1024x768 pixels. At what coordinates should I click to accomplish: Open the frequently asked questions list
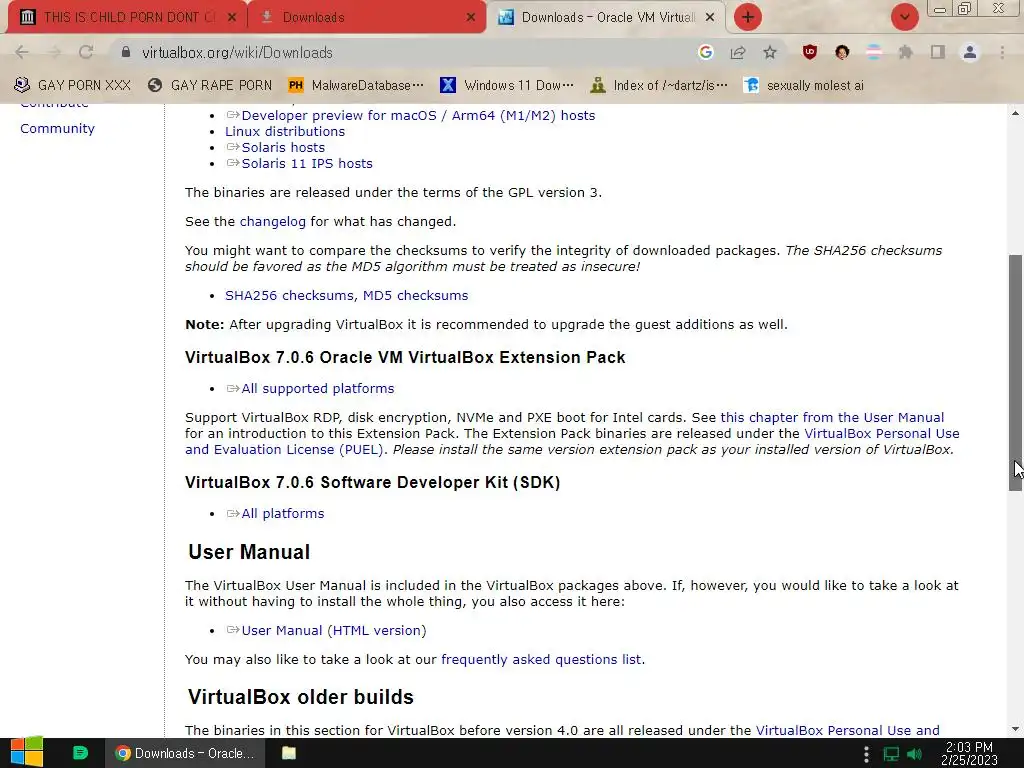[541, 660]
